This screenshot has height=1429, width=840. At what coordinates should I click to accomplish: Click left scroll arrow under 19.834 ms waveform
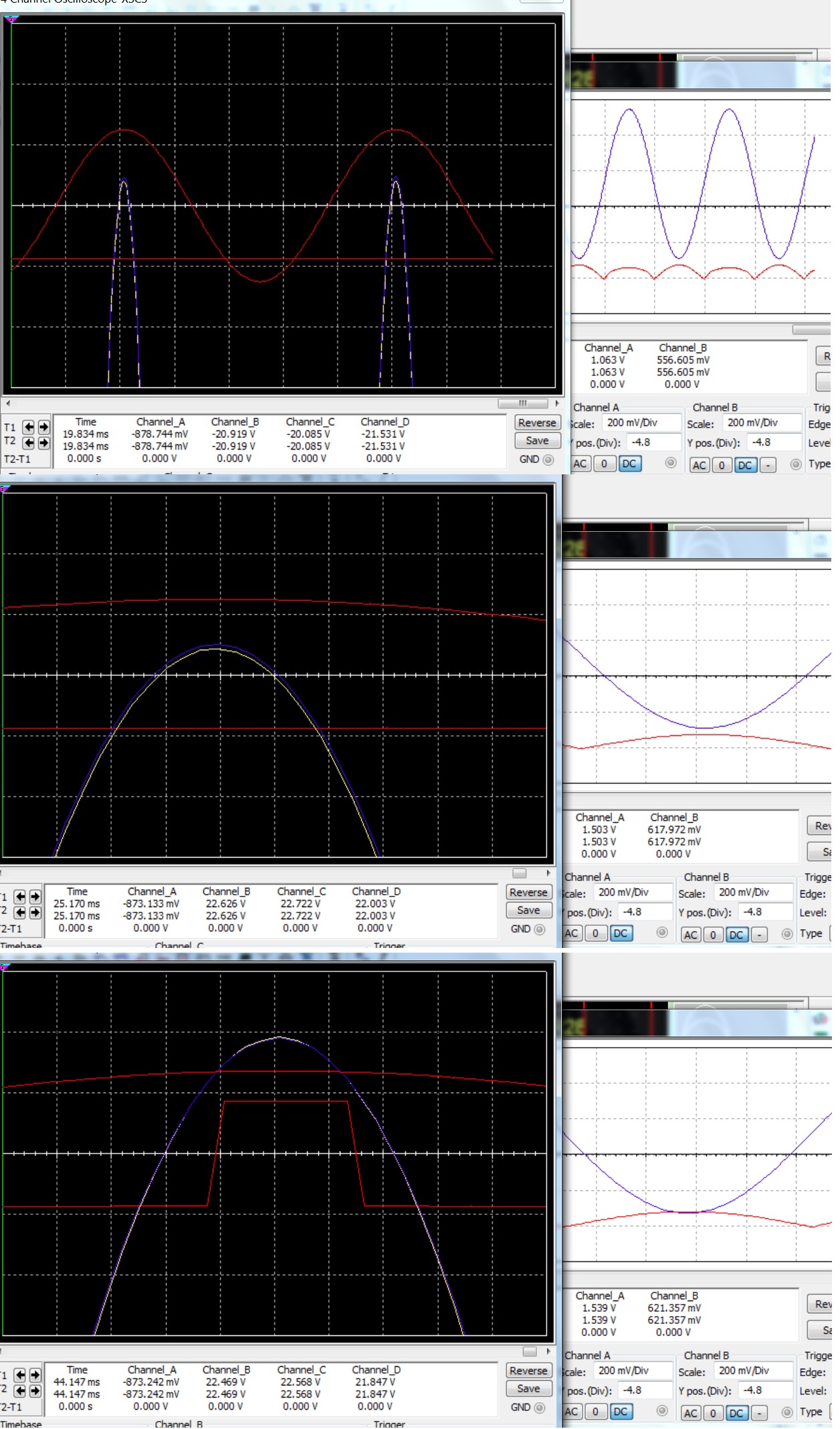8,403
